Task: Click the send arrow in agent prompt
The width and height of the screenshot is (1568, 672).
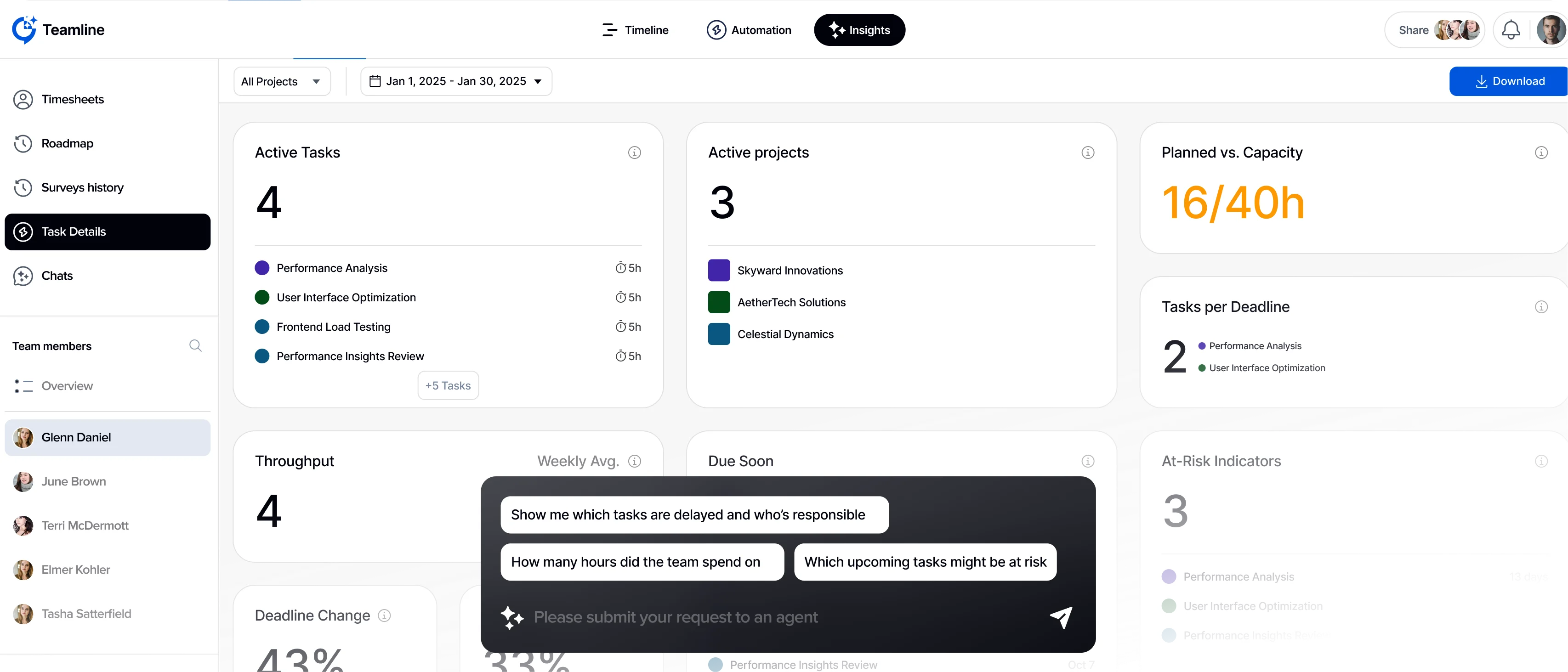Action: click(x=1060, y=617)
